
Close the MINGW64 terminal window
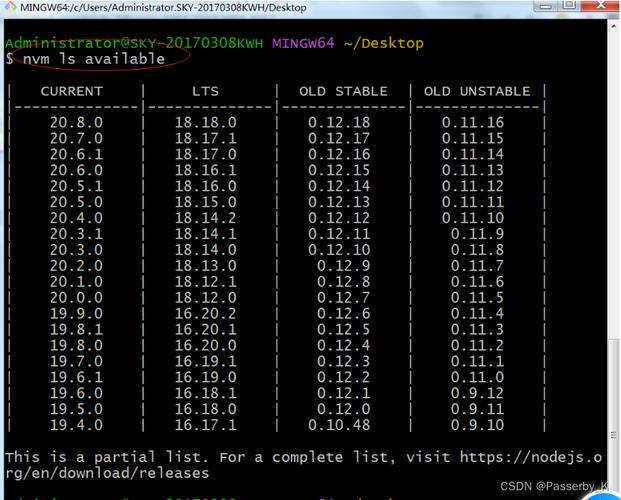click(600, 5)
